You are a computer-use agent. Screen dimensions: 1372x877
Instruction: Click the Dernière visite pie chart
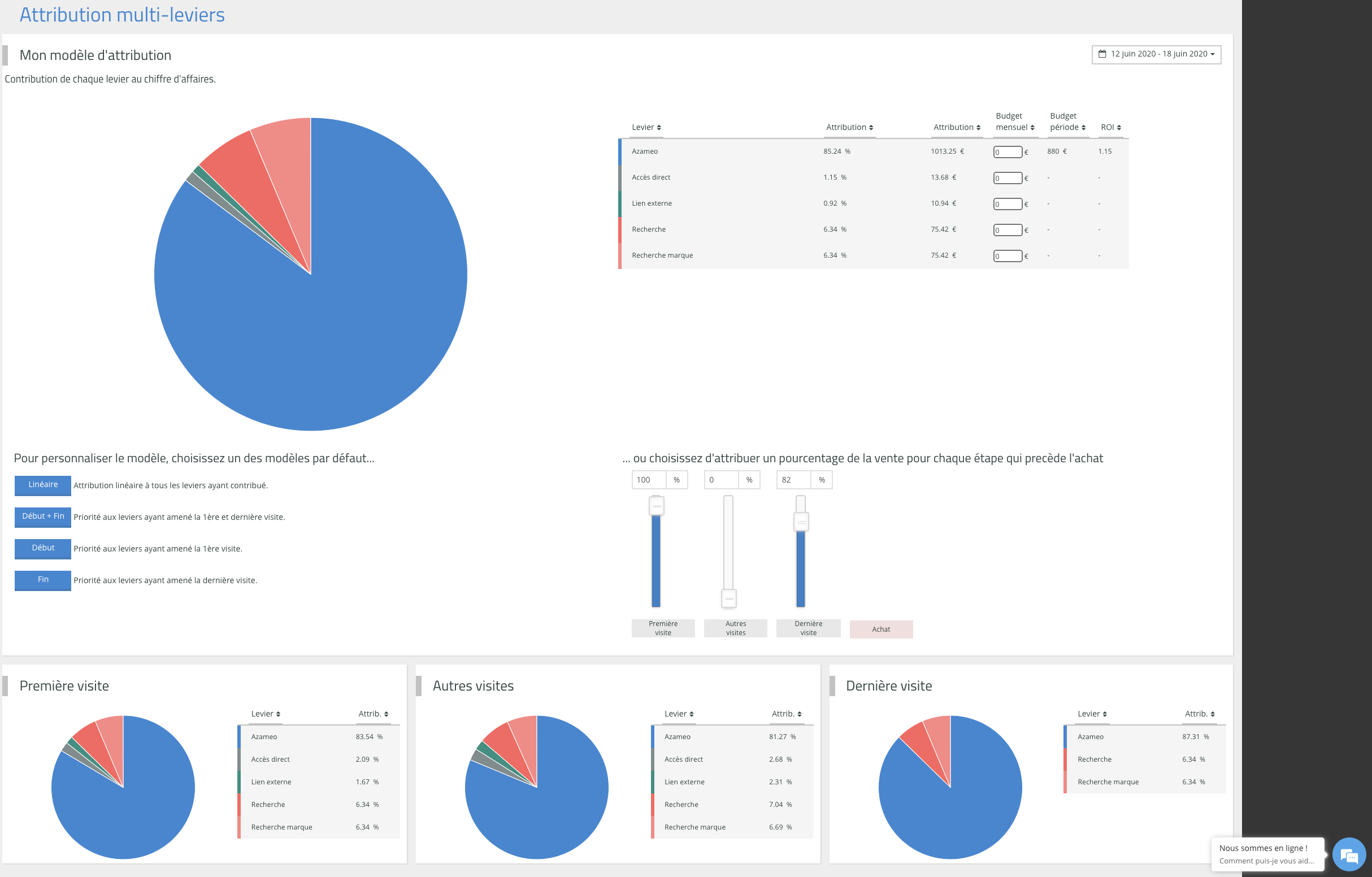[950, 787]
